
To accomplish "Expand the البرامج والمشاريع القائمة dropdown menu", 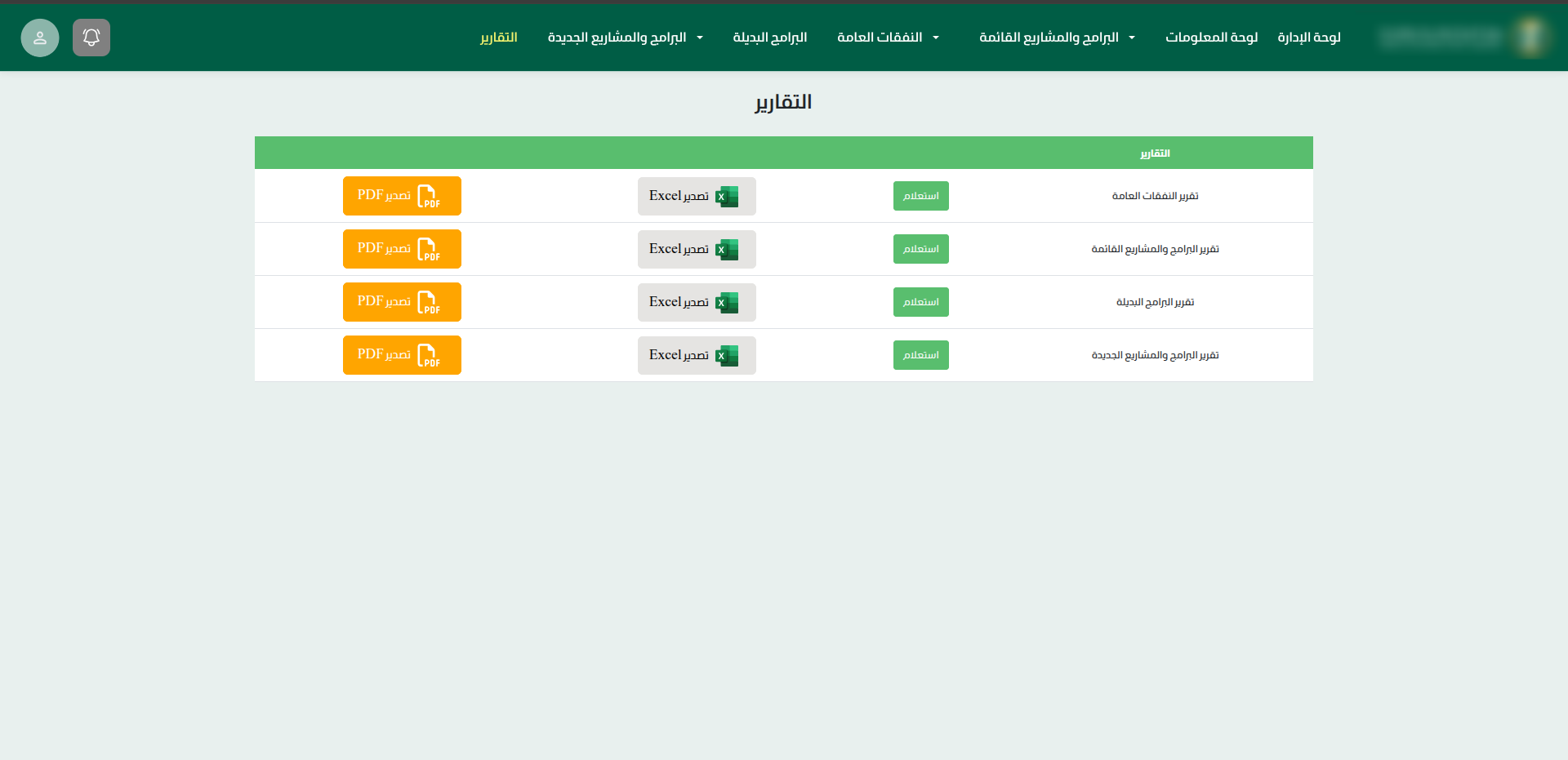I will (1057, 38).
